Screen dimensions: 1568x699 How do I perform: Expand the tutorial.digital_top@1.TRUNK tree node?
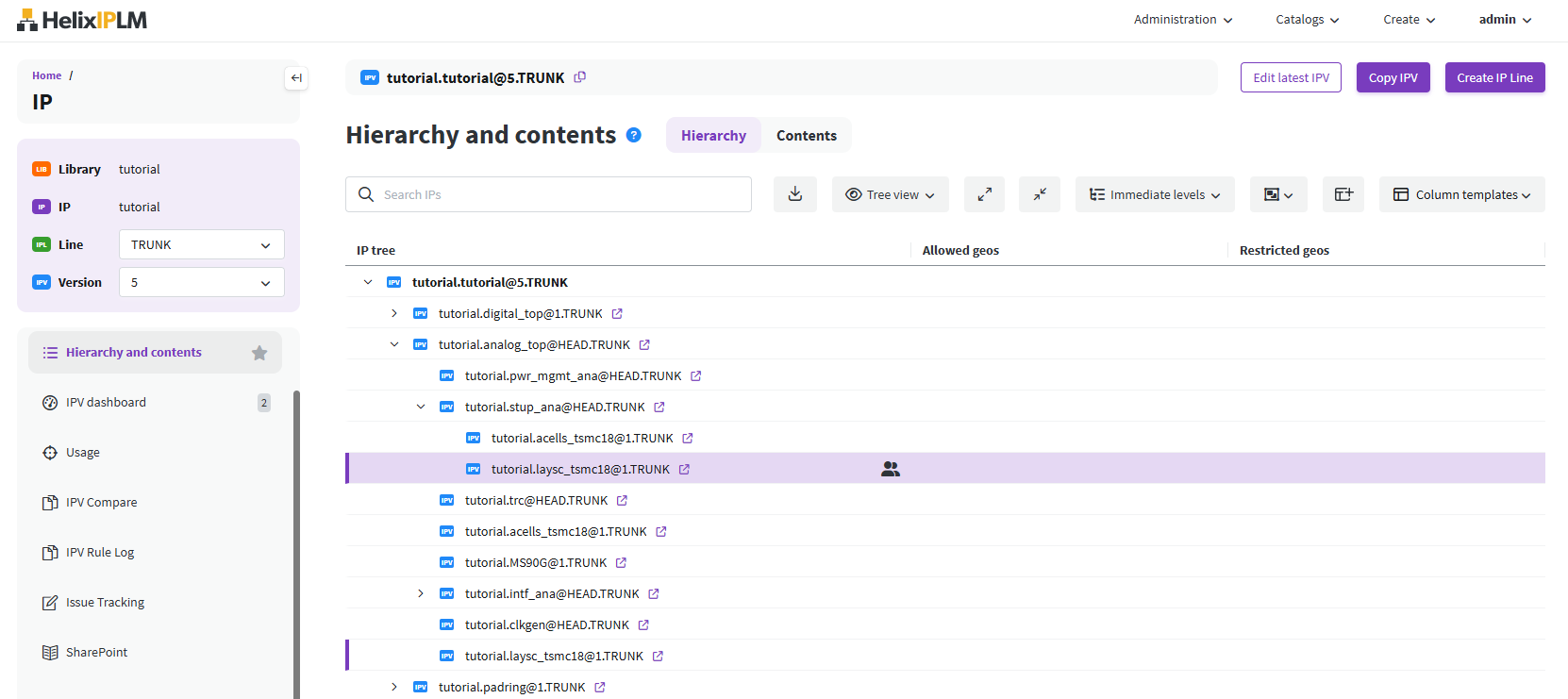click(394, 313)
